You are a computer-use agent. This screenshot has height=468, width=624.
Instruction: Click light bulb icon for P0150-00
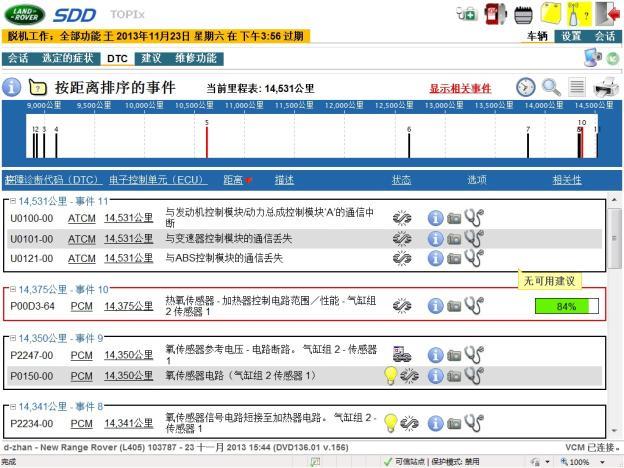(390, 376)
